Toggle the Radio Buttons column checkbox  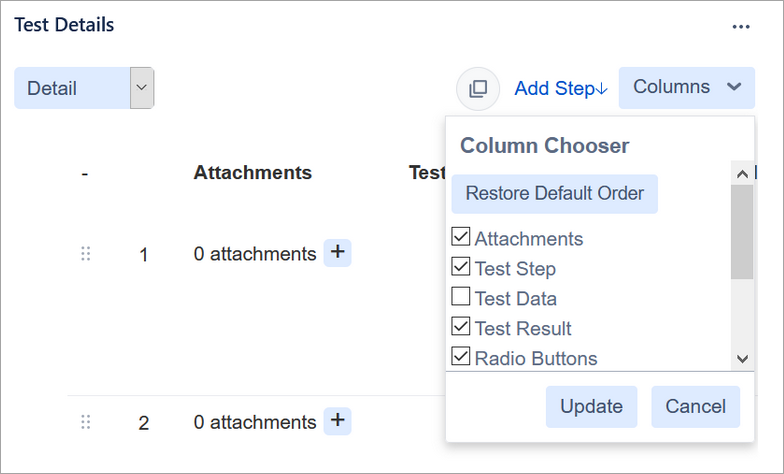coord(461,357)
